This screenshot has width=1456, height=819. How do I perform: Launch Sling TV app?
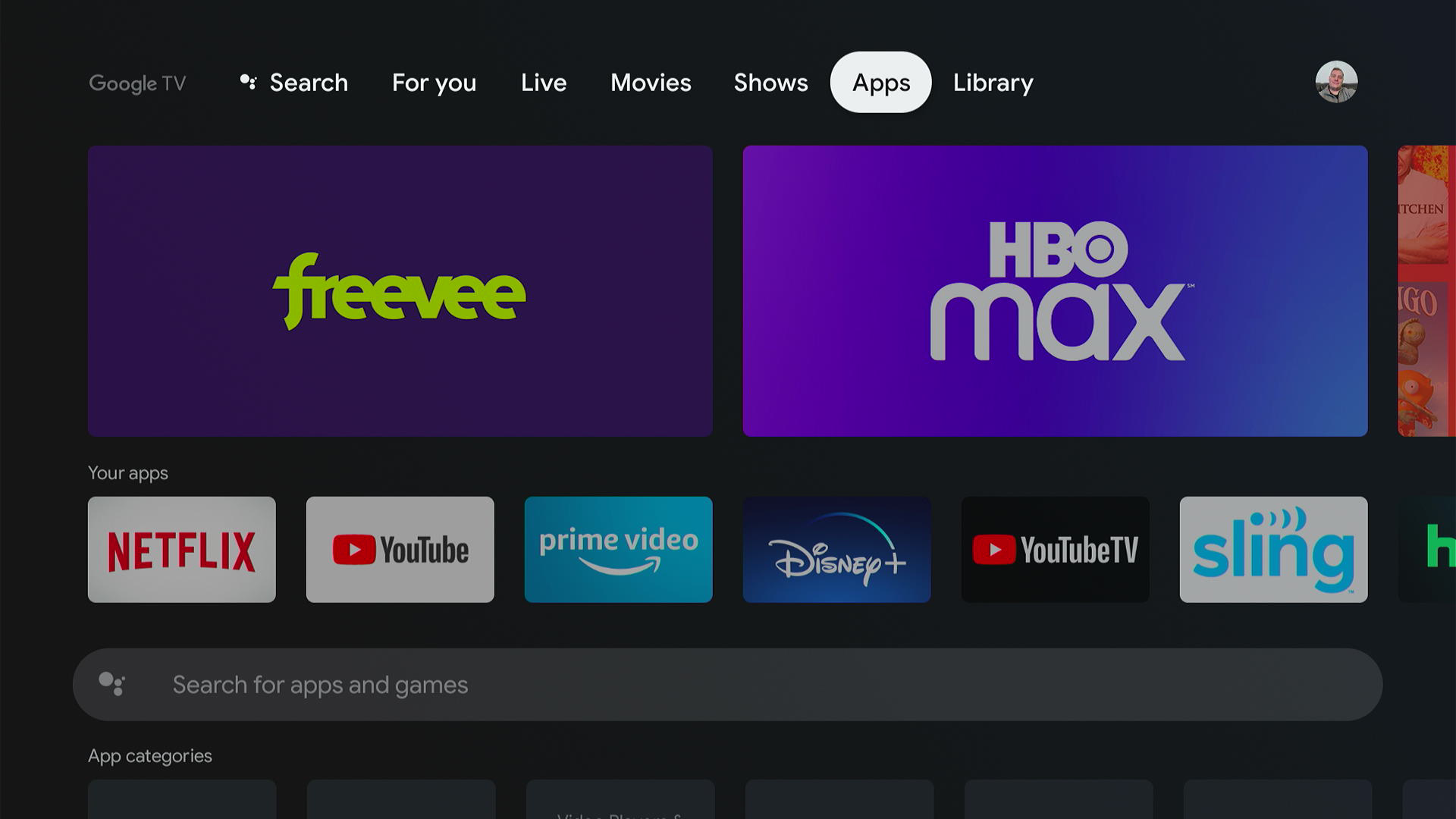click(x=1273, y=548)
